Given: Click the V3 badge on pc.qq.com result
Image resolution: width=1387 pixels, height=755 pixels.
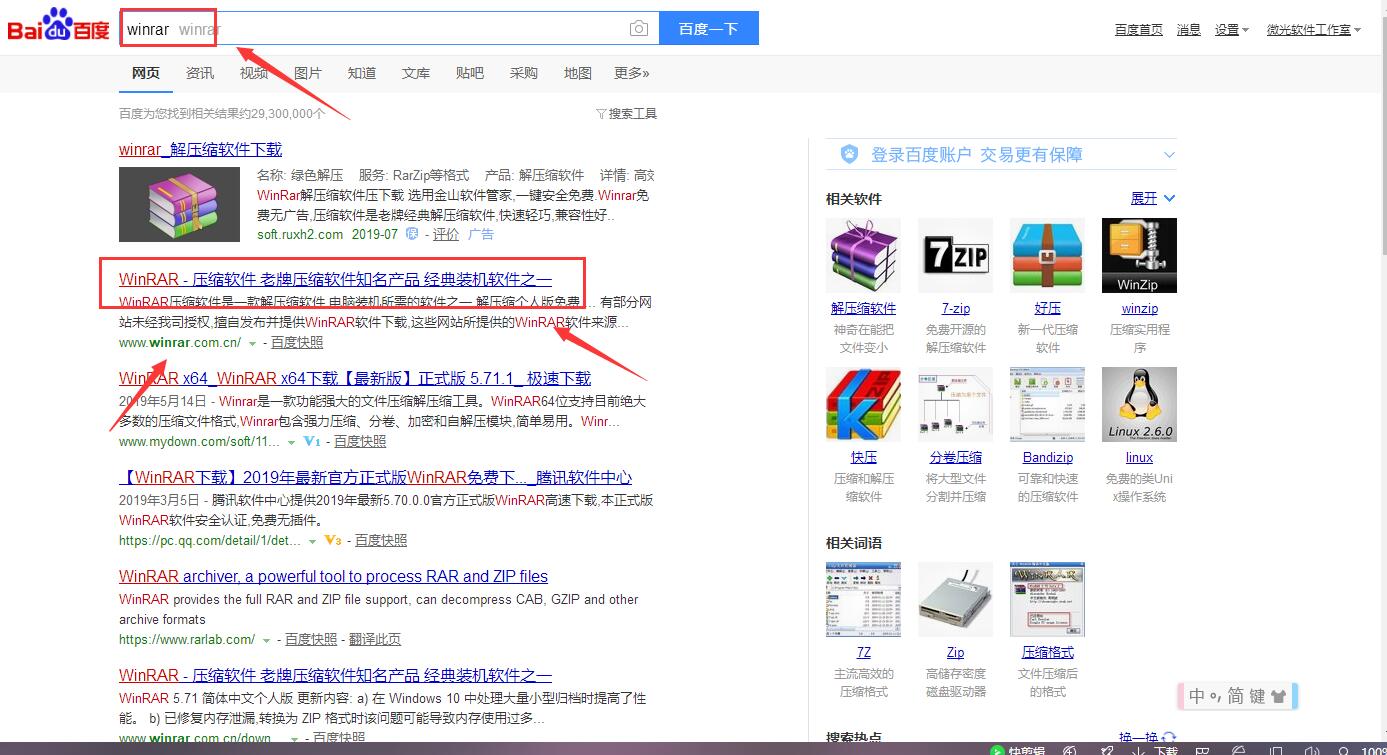Looking at the screenshot, I should [333, 540].
